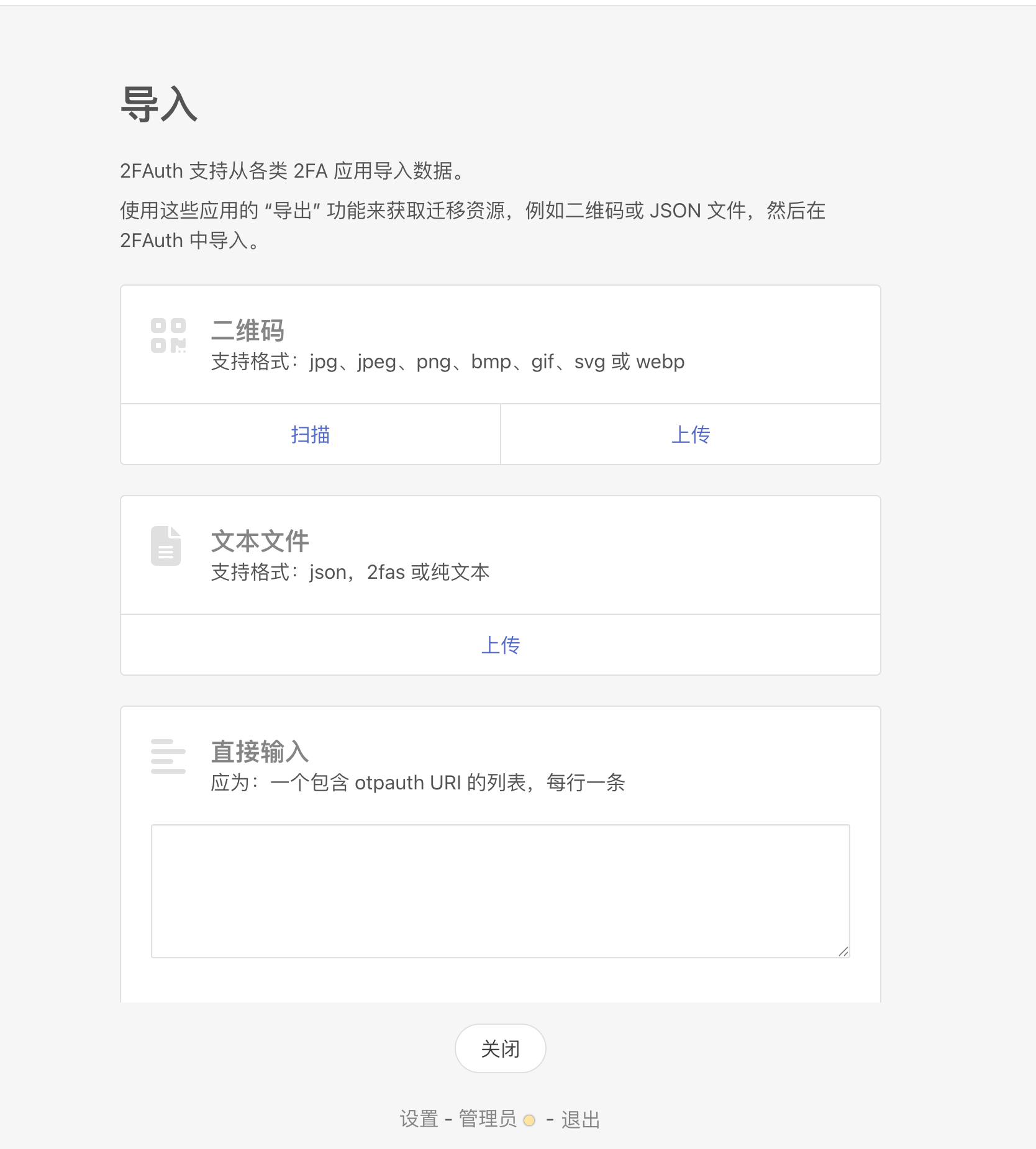The image size is (1036, 1149).
Task: Click 上传 in the 文本文件 card
Action: (x=501, y=645)
